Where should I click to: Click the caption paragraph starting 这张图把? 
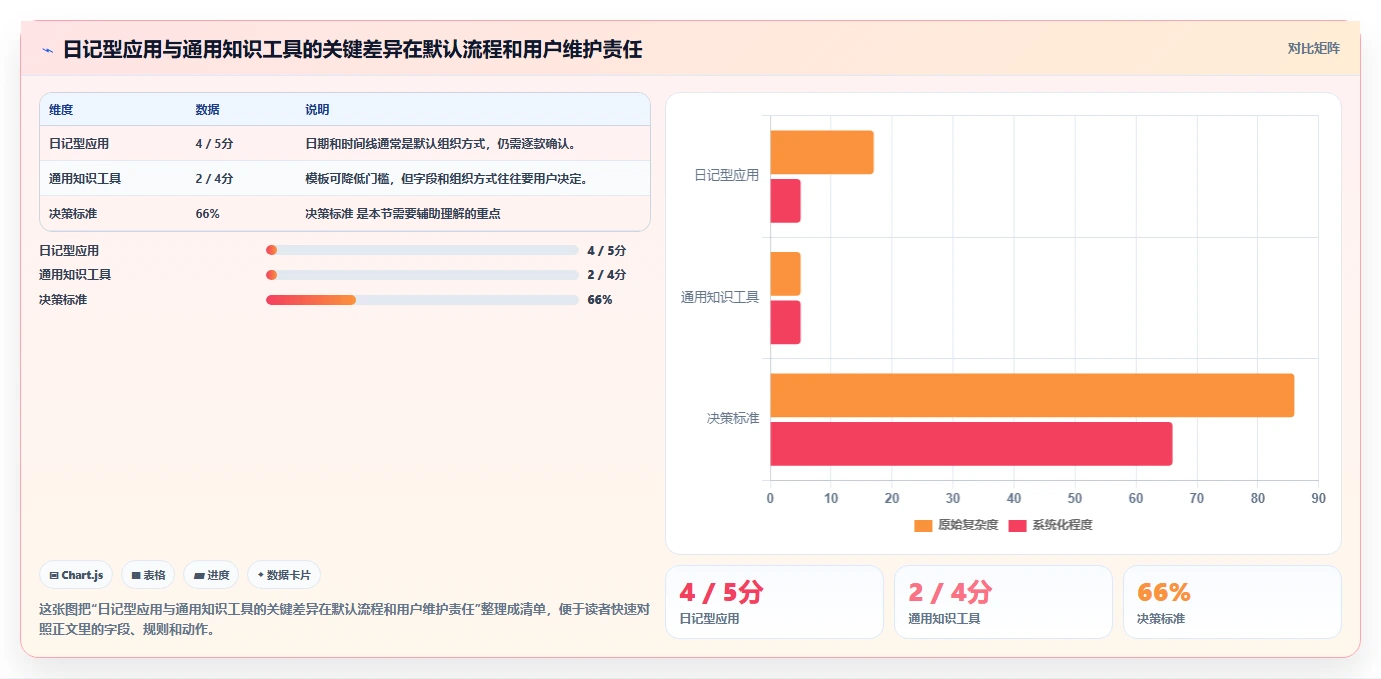(x=344, y=619)
